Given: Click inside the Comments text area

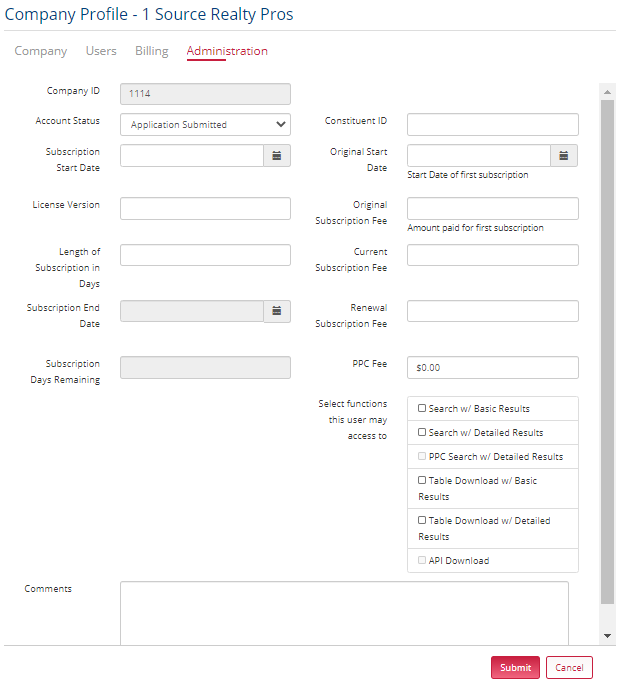Looking at the screenshot, I should click(x=344, y=613).
